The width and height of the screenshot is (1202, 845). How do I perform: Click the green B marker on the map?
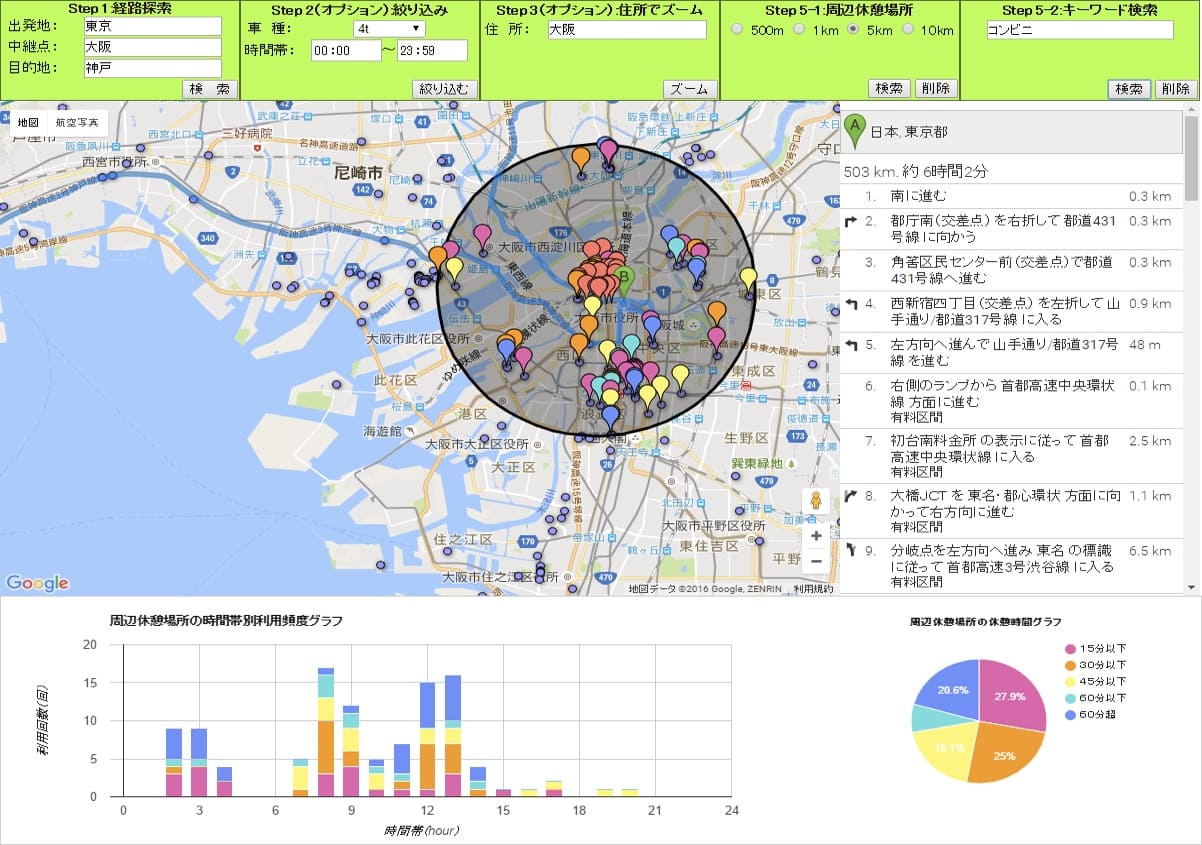pos(625,278)
